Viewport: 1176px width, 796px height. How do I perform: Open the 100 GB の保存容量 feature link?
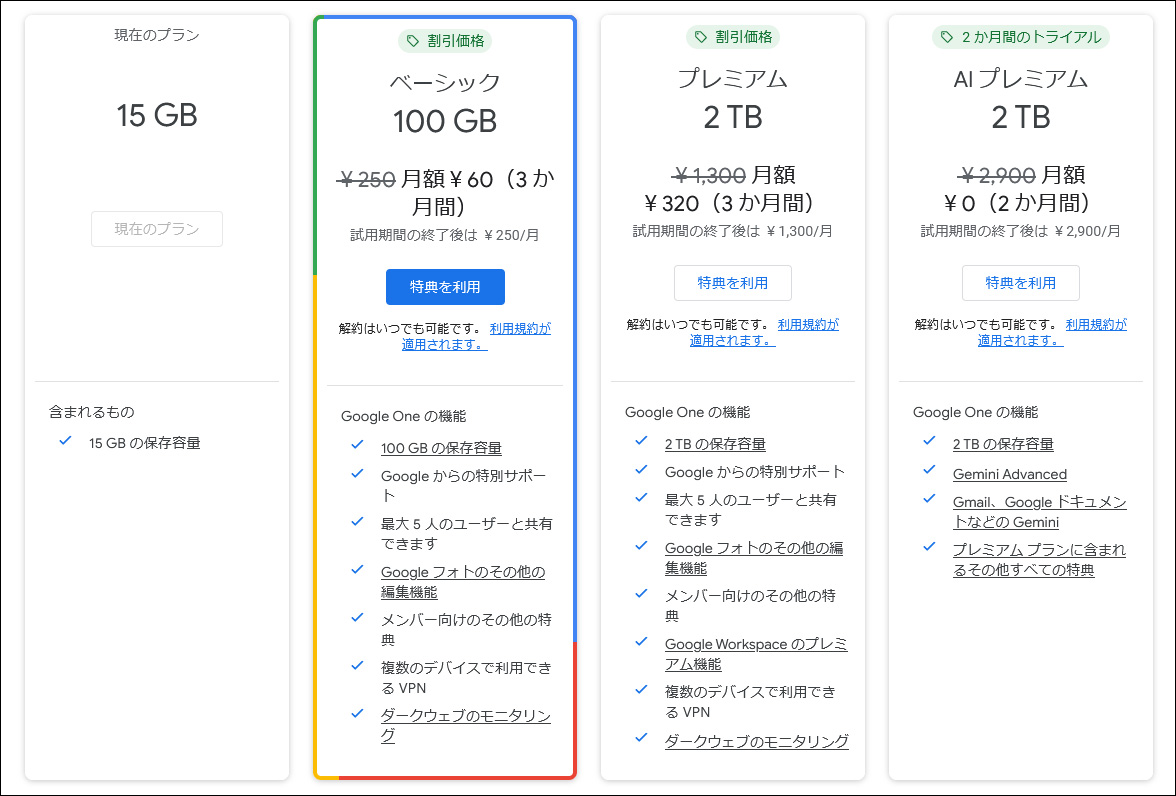(x=441, y=448)
